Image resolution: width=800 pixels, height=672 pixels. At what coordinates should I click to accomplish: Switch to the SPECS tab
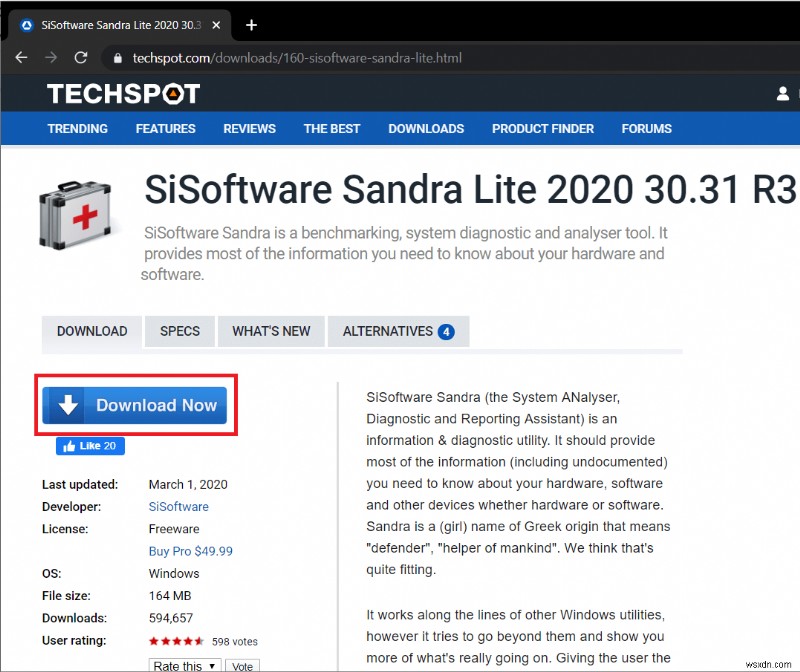click(x=180, y=332)
